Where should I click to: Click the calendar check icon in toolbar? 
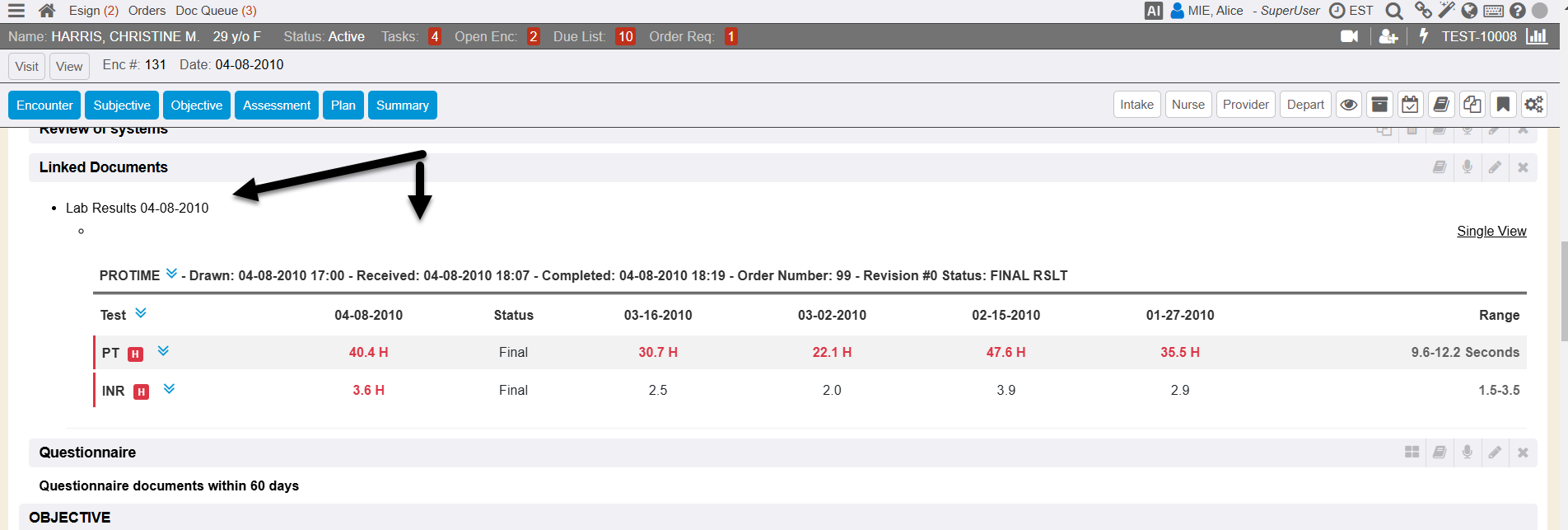click(x=1410, y=105)
